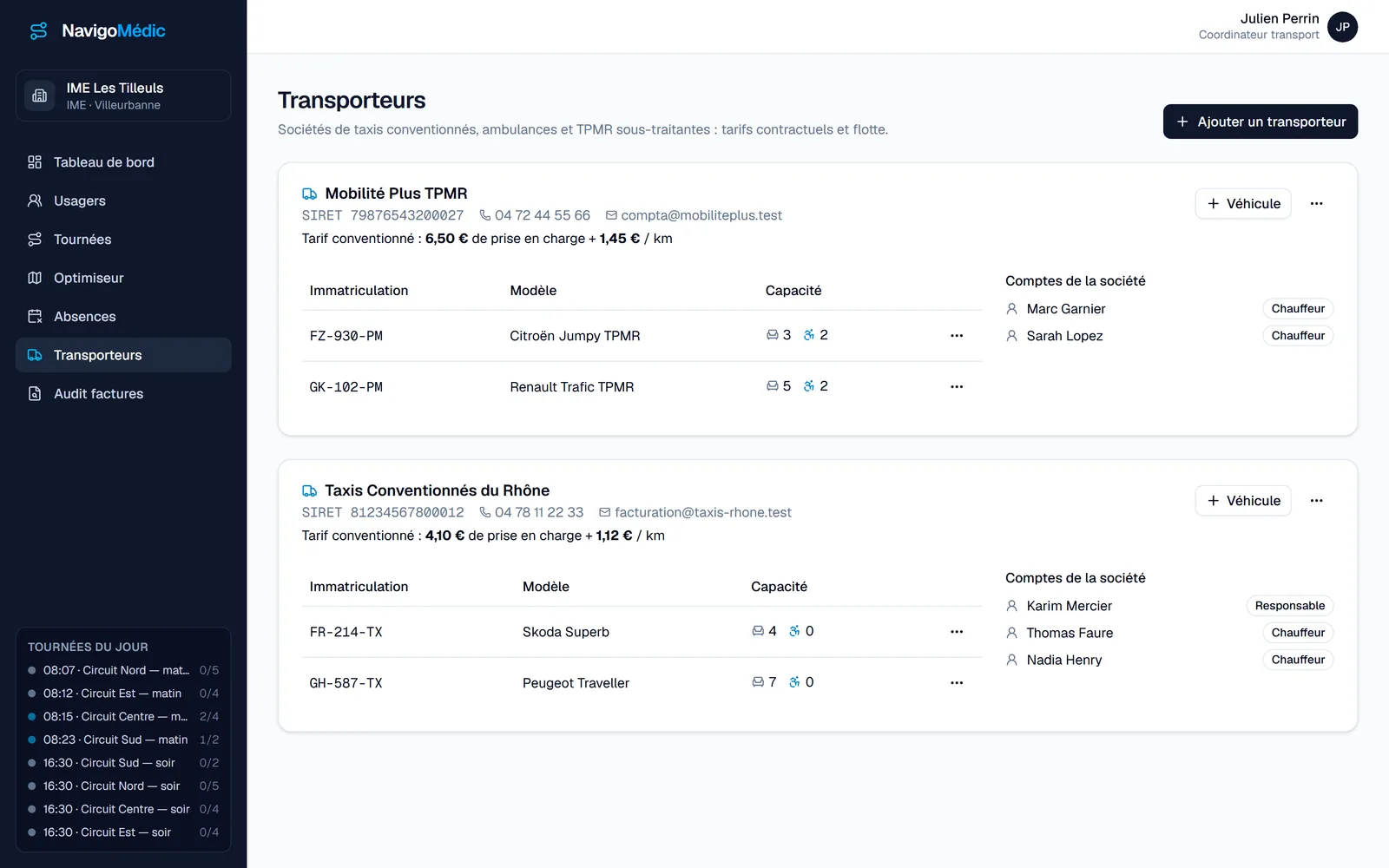Image resolution: width=1389 pixels, height=868 pixels.
Task: Open the Absences page
Action: (123, 317)
